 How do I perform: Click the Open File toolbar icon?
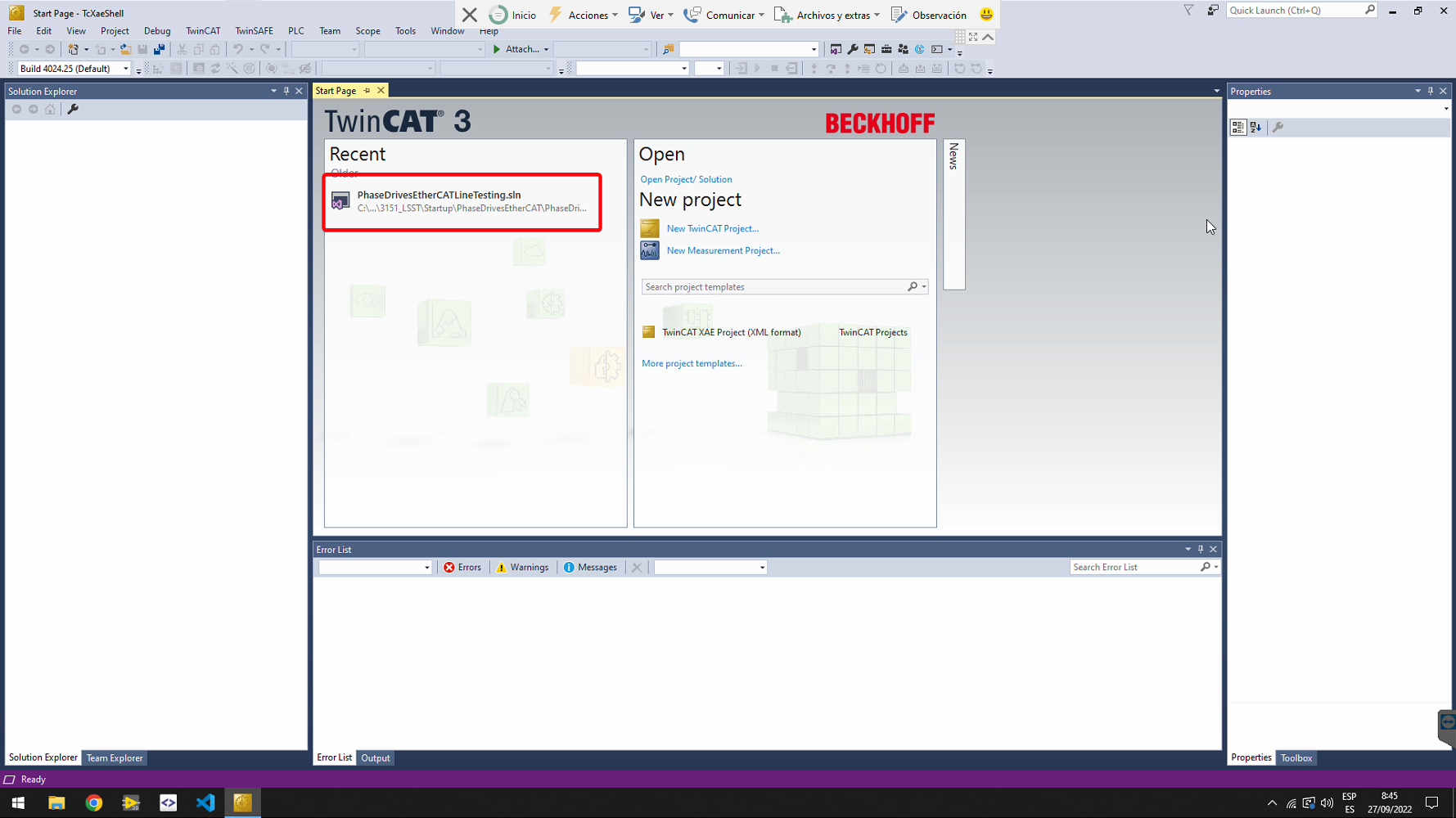[125, 49]
